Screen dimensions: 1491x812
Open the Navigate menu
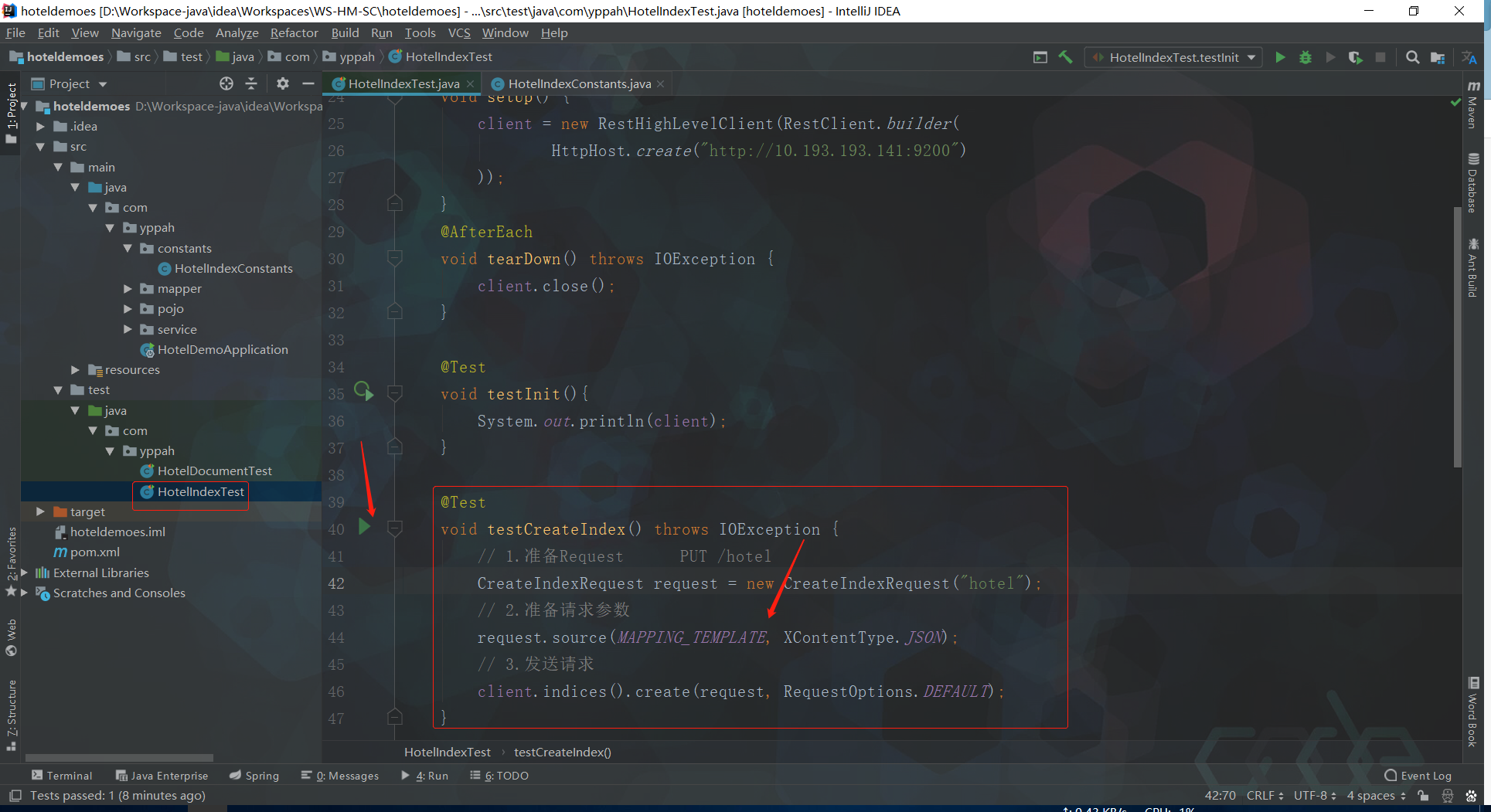click(x=136, y=32)
